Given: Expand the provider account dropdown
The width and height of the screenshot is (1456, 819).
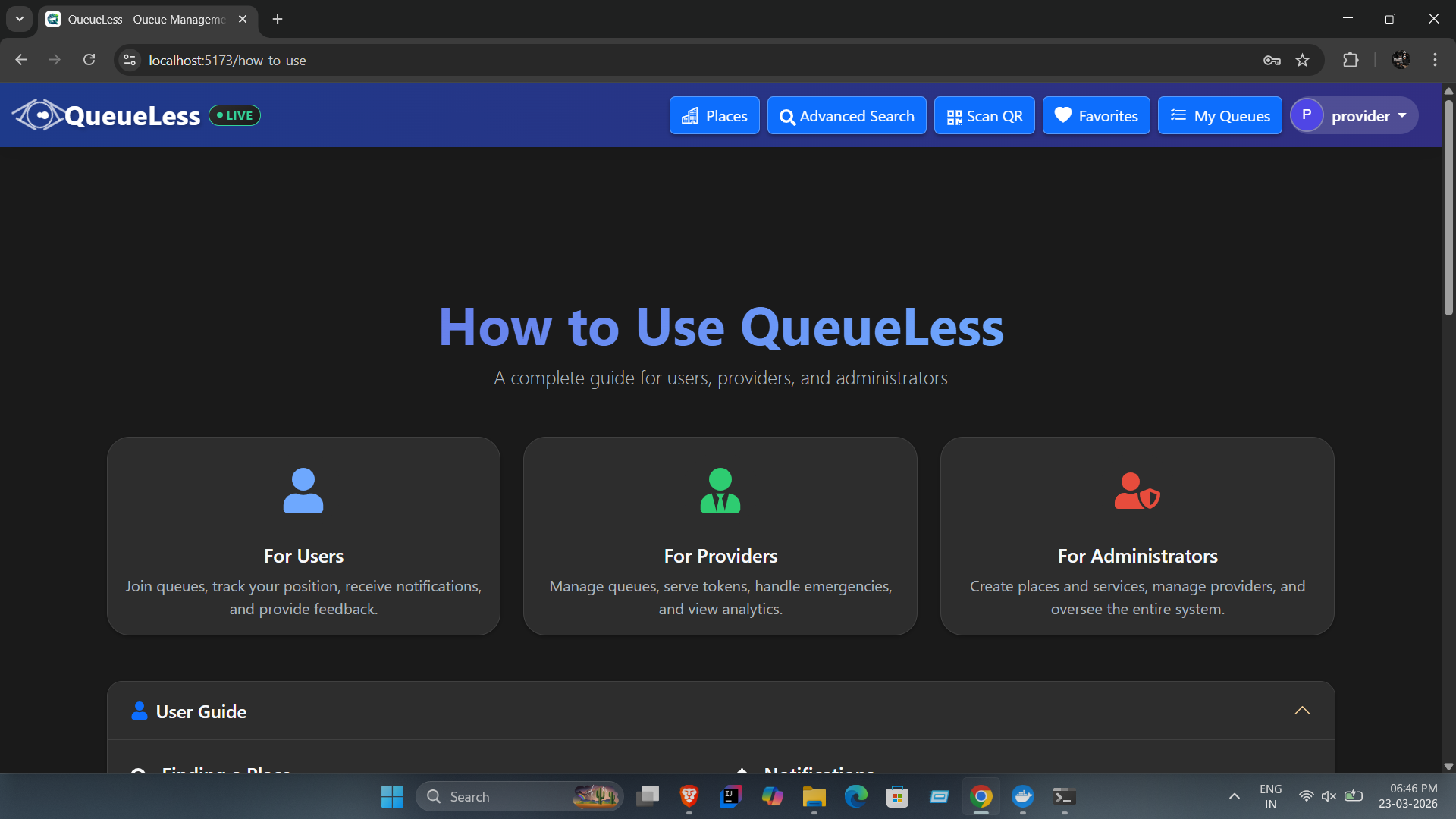Looking at the screenshot, I should point(1354,116).
